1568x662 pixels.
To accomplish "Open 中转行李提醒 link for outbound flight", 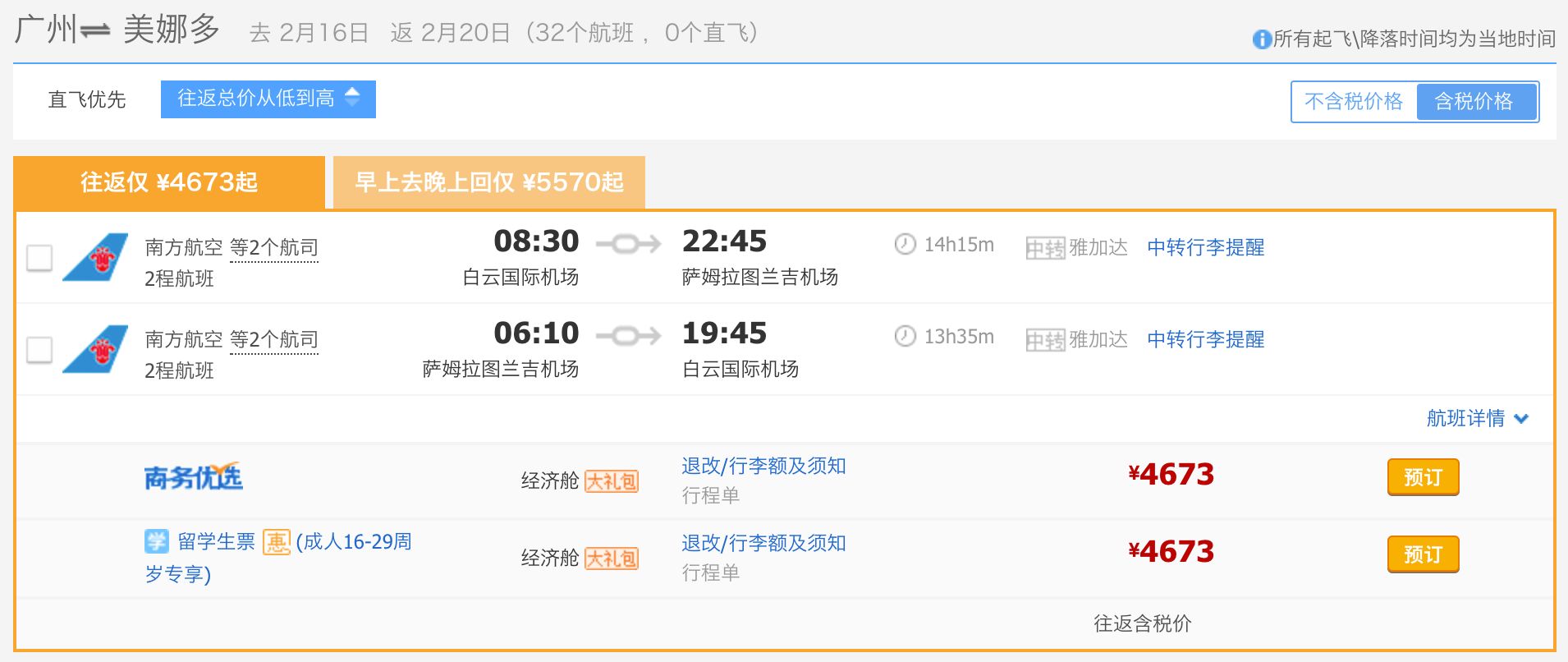I will click(1205, 247).
